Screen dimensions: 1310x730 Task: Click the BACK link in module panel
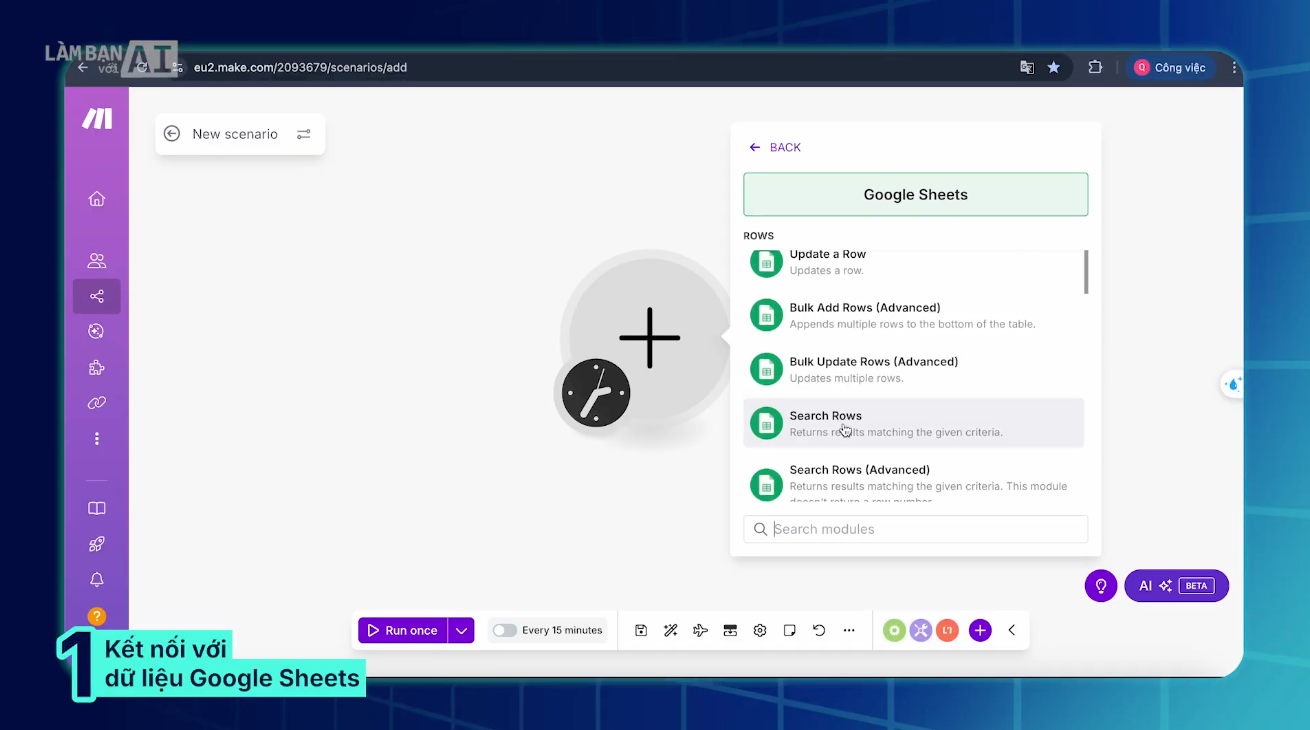click(x=775, y=147)
